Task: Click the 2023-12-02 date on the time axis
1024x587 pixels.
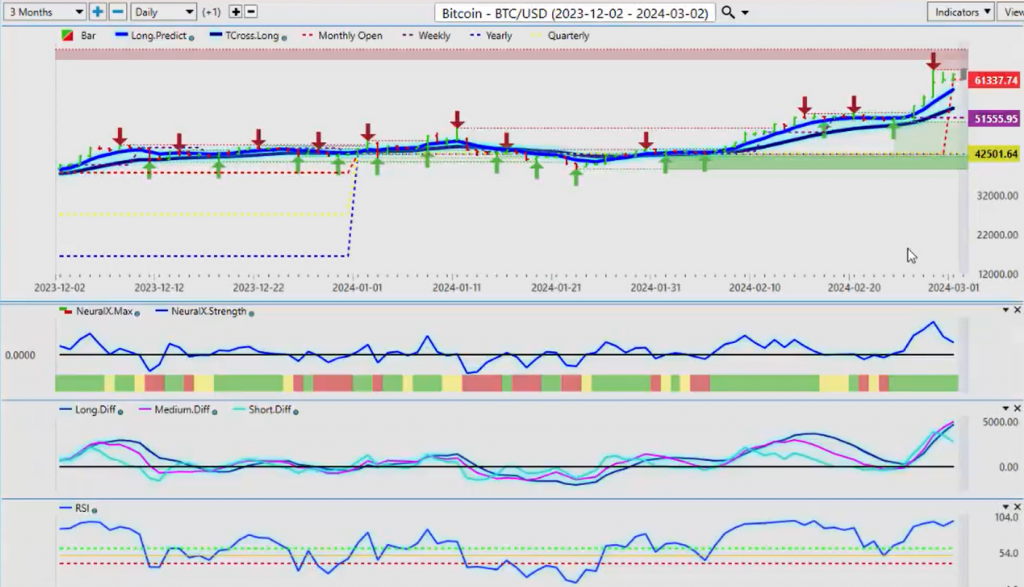Action: [59, 287]
